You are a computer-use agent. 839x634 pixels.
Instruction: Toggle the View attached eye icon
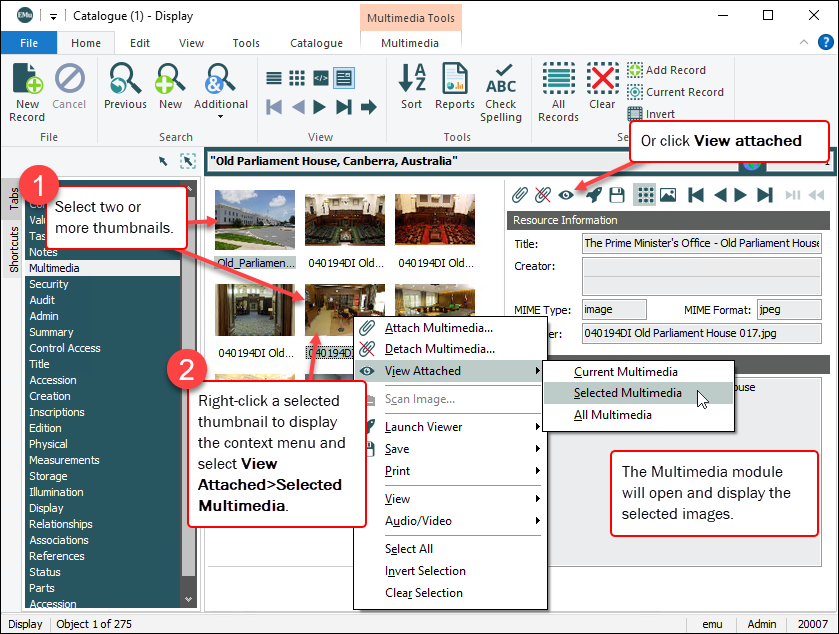pos(566,195)
